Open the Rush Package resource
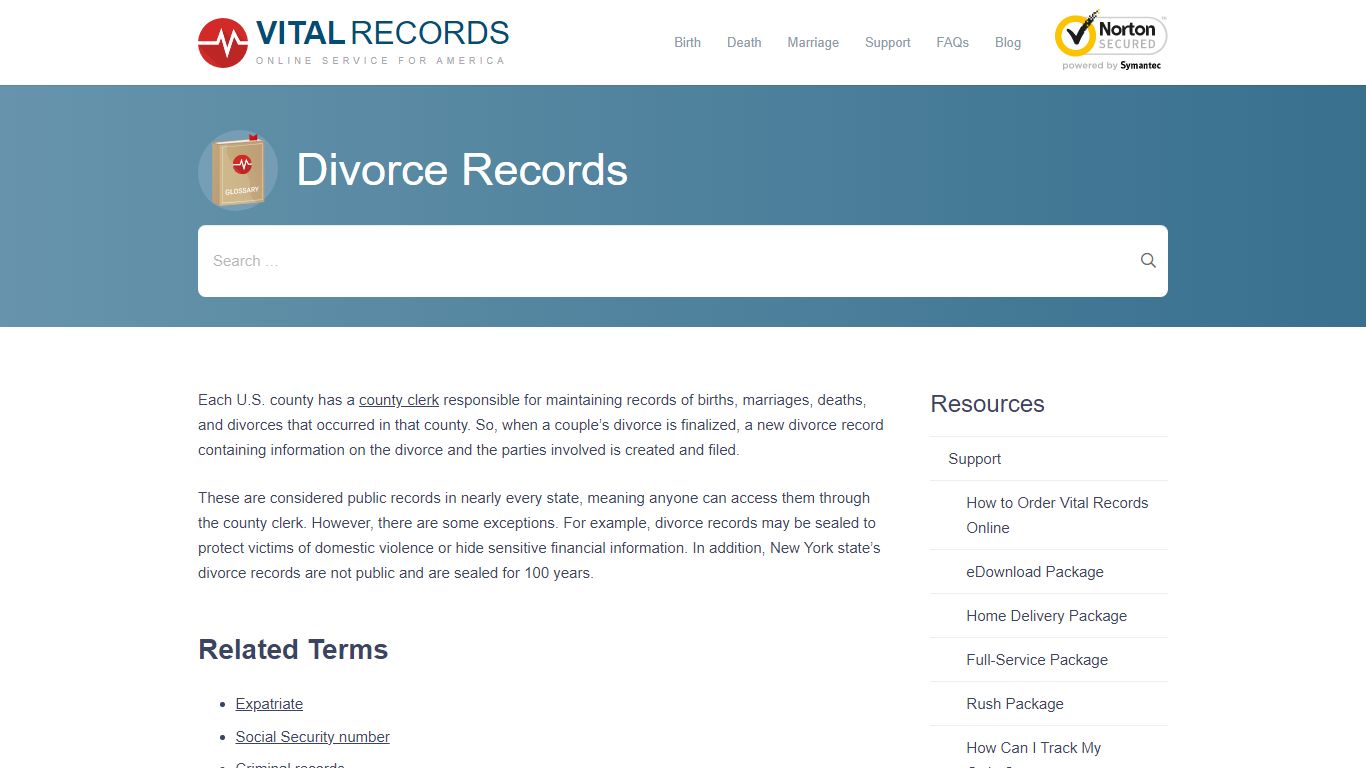 pyautogui.click(x=1015, y=704)
